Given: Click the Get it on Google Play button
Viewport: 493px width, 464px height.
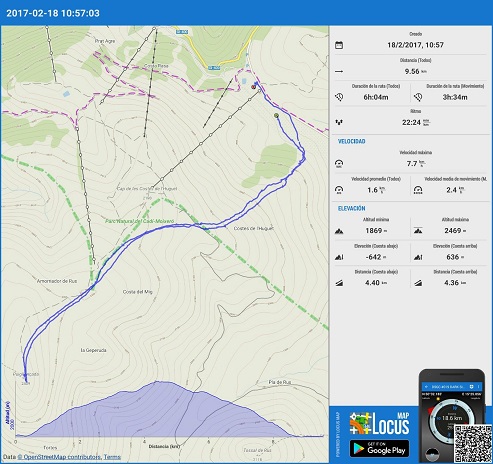Looking at the screenshot, I should [x=379, y=448].
